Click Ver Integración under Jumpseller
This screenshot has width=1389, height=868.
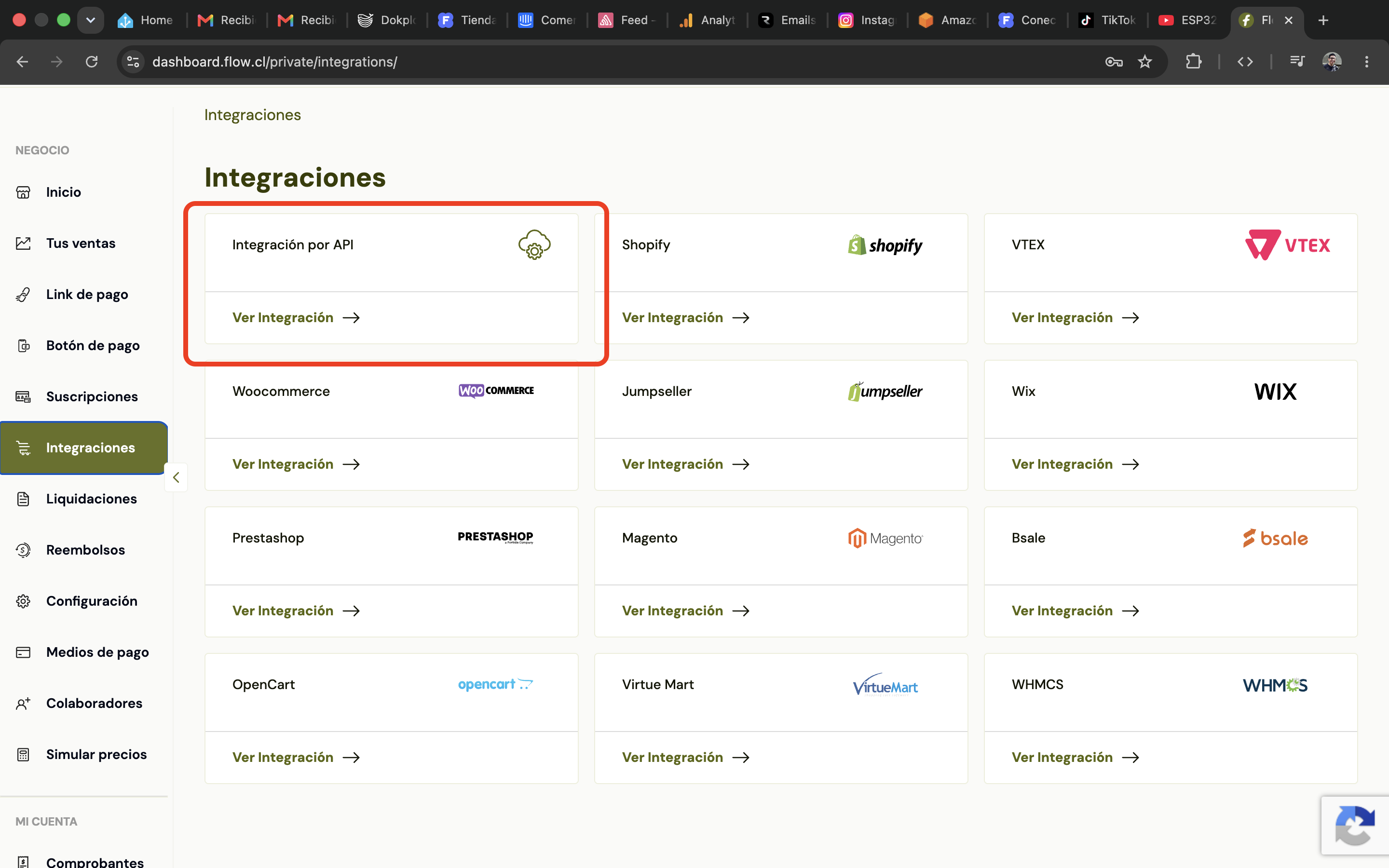(x=685, y=464)
